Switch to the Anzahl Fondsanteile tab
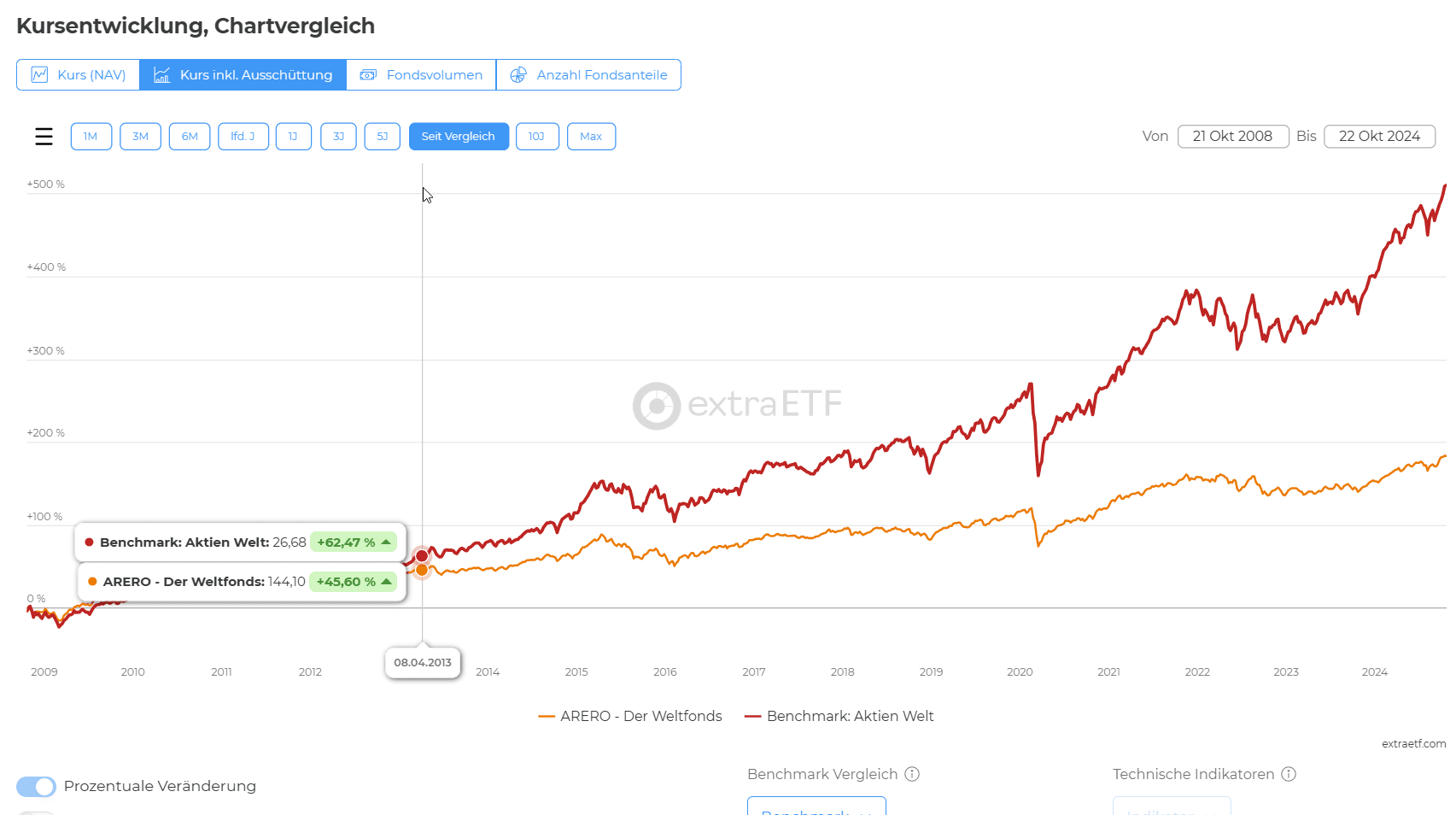This screenshot has height=815, width=1456. coord(588,75)
